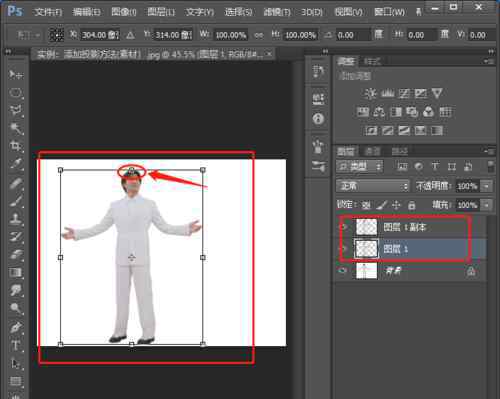Open the Layers panel menu

pyautogui.click(x=489, y=151)
